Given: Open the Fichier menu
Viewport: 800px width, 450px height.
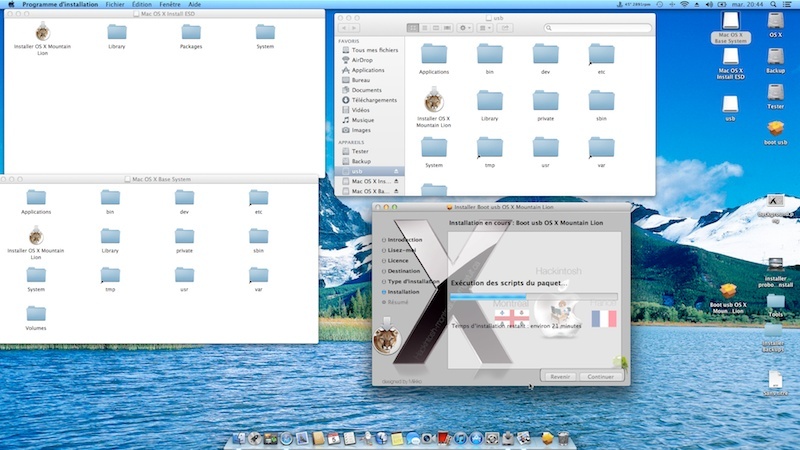Looking at the screenshot, I should (x=115, y=4).
